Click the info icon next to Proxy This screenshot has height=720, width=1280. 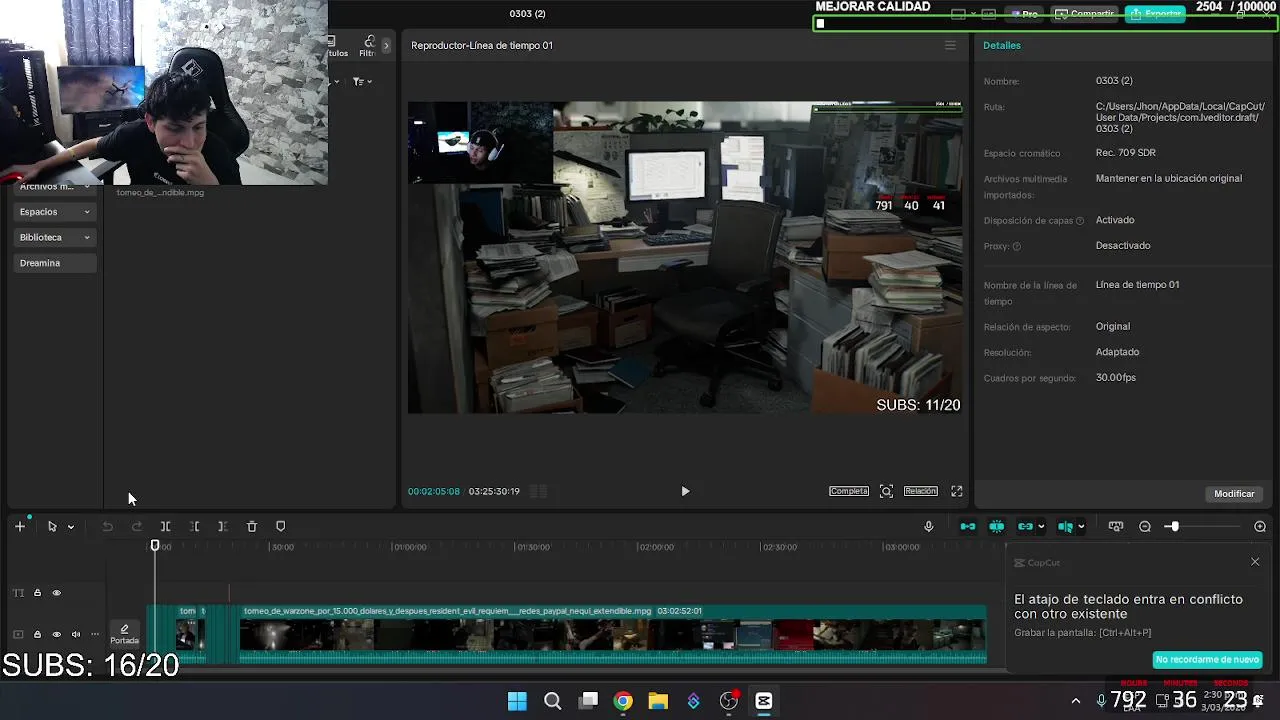click(x=1017, y=246)
